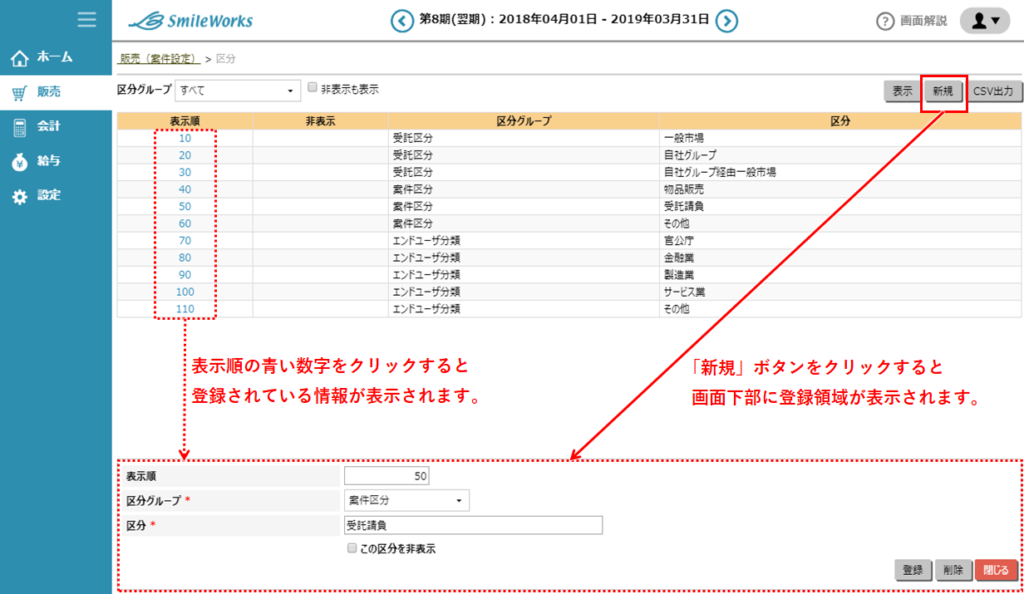Expand the 区分グループ filter dropdown

tap(238, 90)
